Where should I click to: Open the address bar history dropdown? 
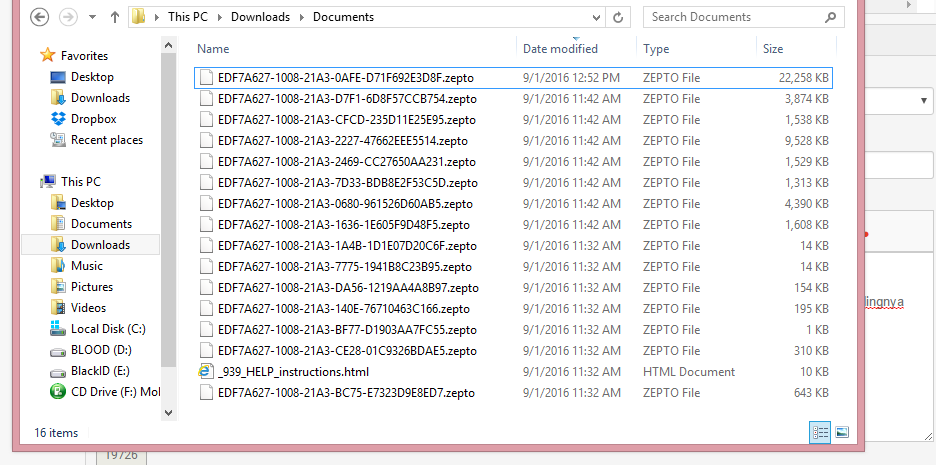coord(596,17)
